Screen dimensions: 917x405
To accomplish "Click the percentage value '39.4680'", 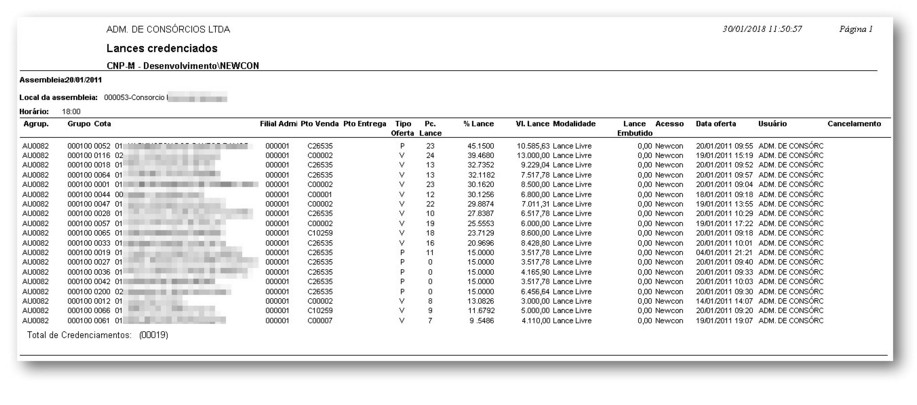I will [481, 155].
